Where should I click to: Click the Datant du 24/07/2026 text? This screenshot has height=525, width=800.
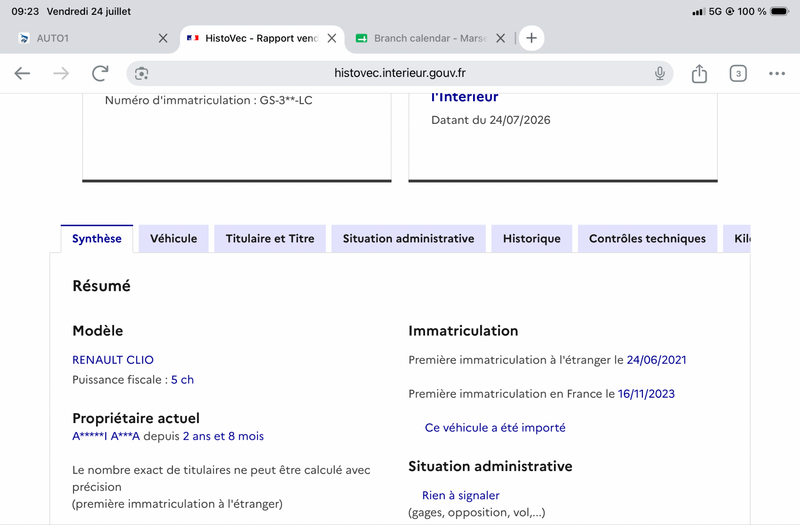[491, 120]
